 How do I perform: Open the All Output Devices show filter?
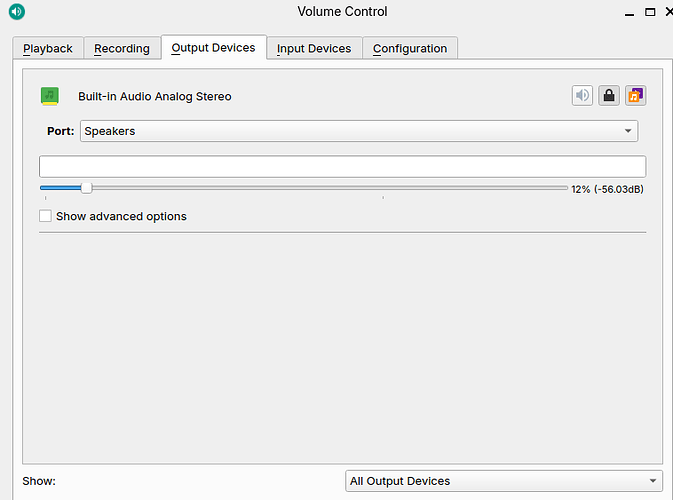[503, 481]
